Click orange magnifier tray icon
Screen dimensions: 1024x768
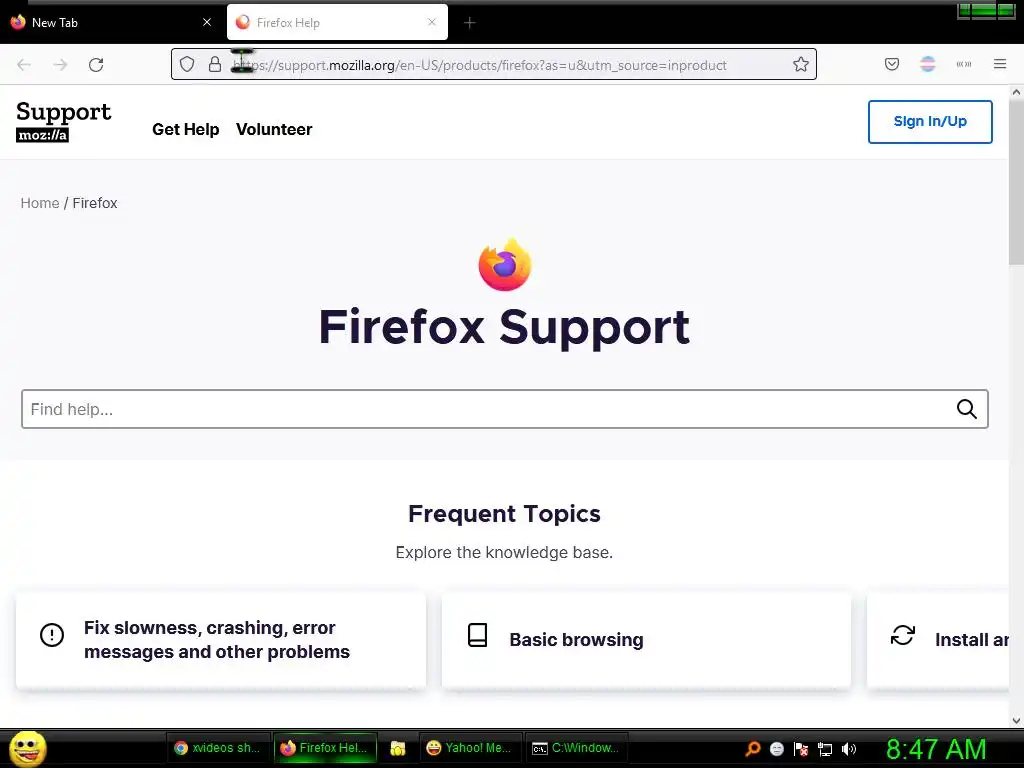[x=752, y=749]
